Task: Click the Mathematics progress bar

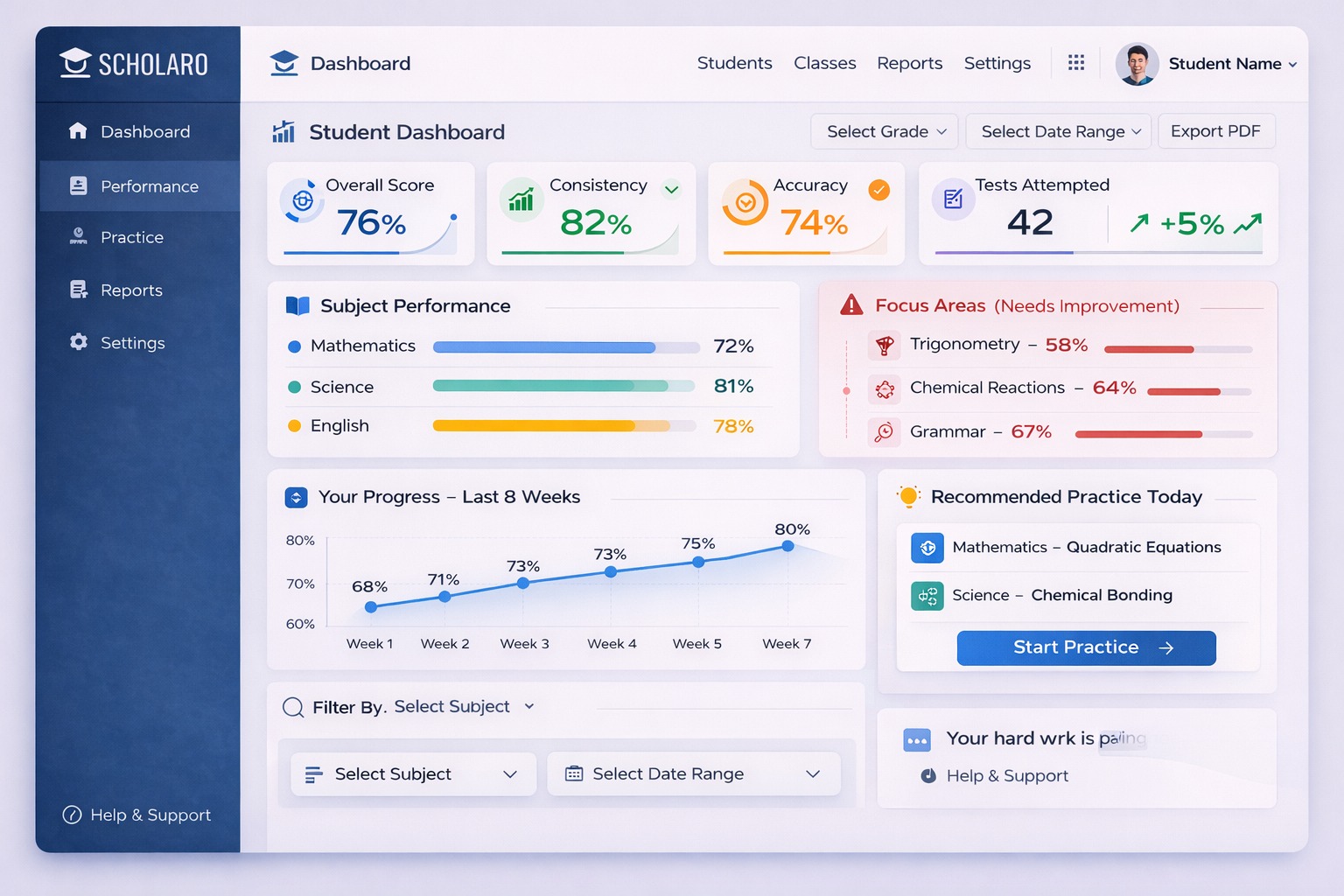Action: coord(565,346)
